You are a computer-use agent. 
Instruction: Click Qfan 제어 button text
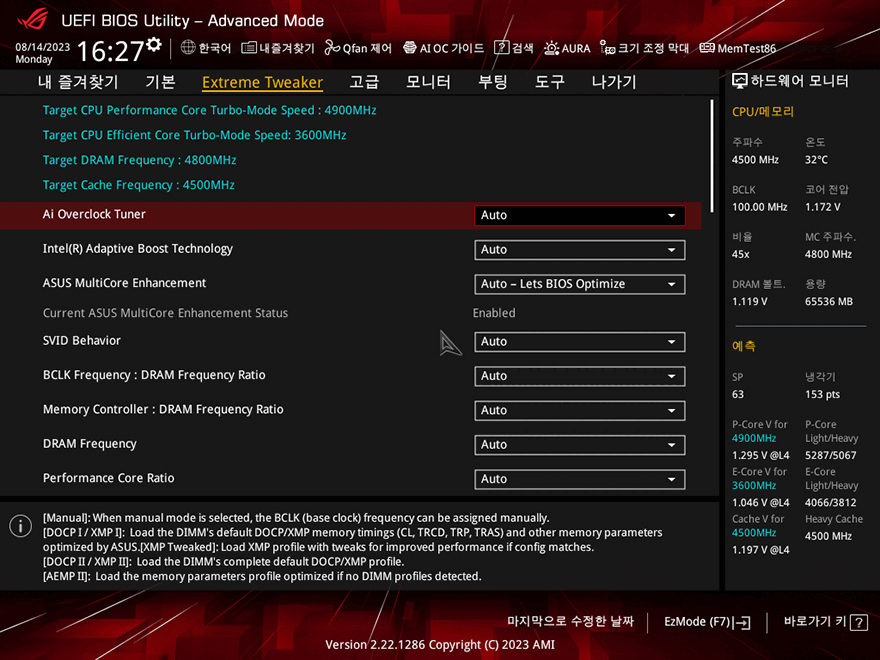(x=367, y=48)
